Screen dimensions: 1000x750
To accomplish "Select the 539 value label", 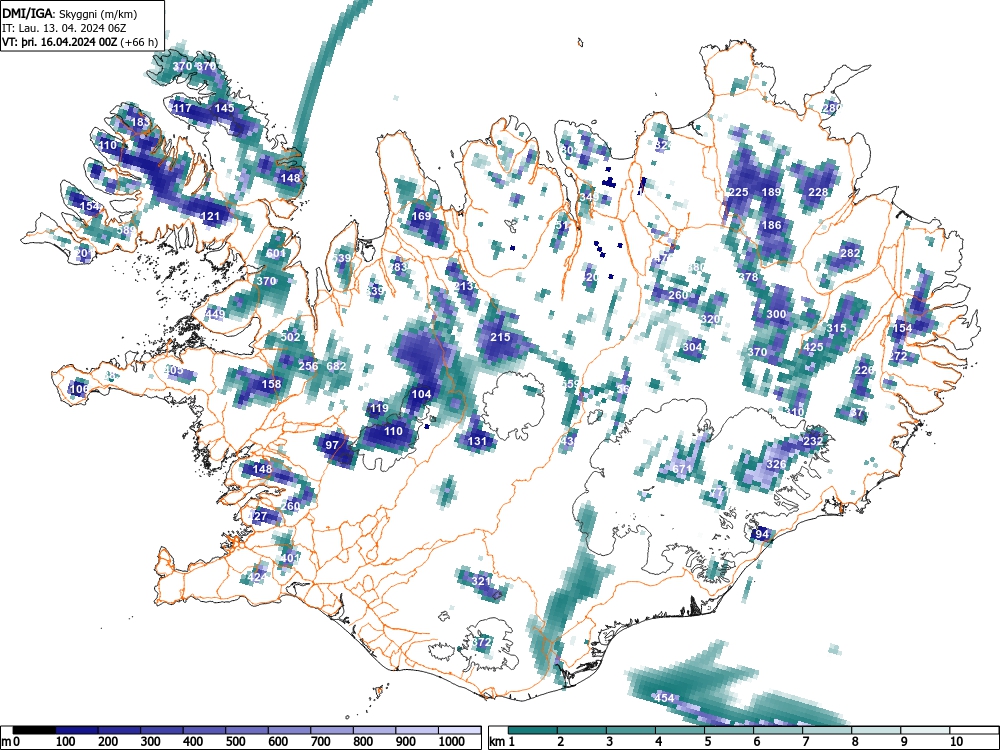I will pos(342,258).
